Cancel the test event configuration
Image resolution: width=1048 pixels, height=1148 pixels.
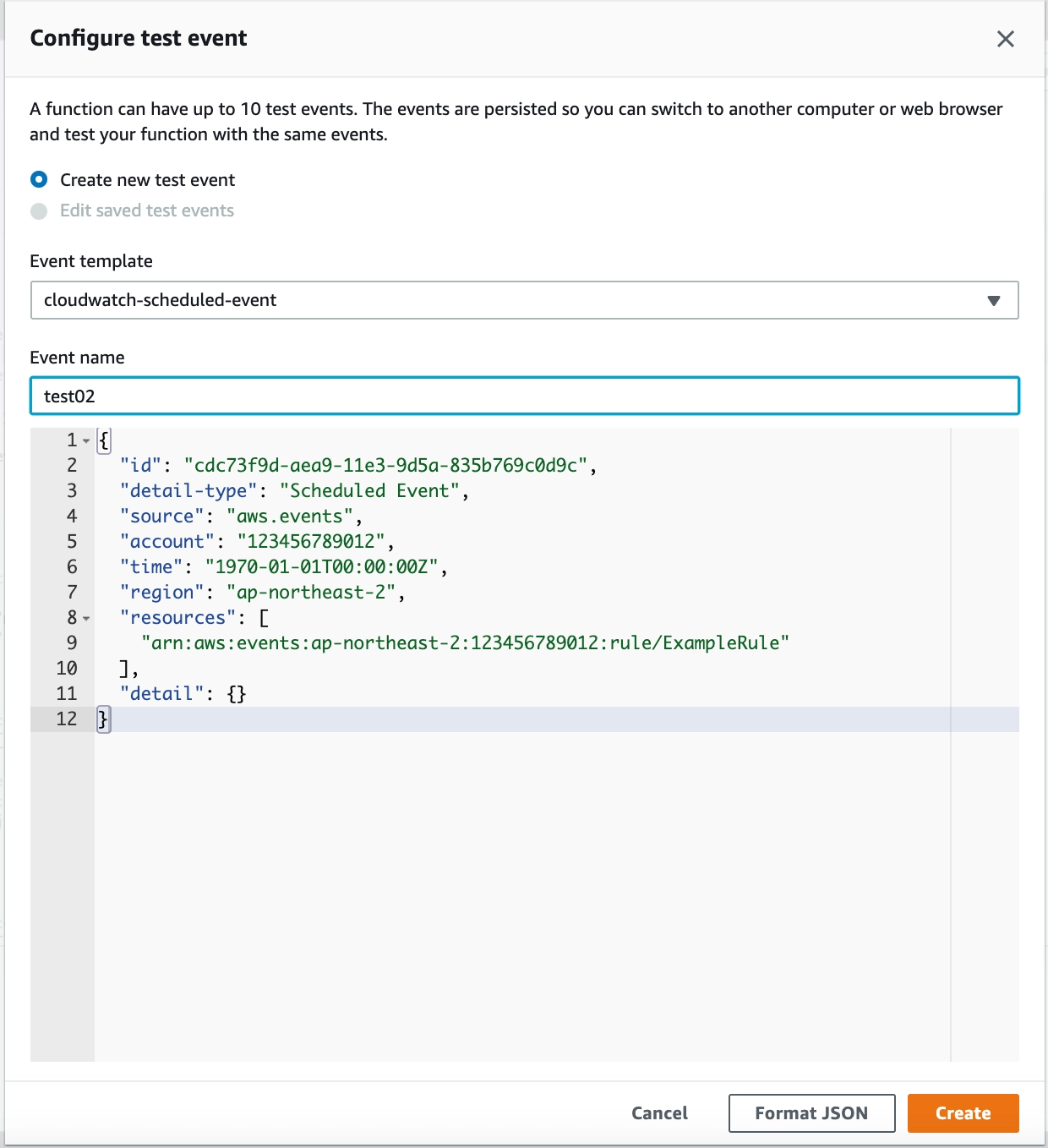coord(659,1113)
